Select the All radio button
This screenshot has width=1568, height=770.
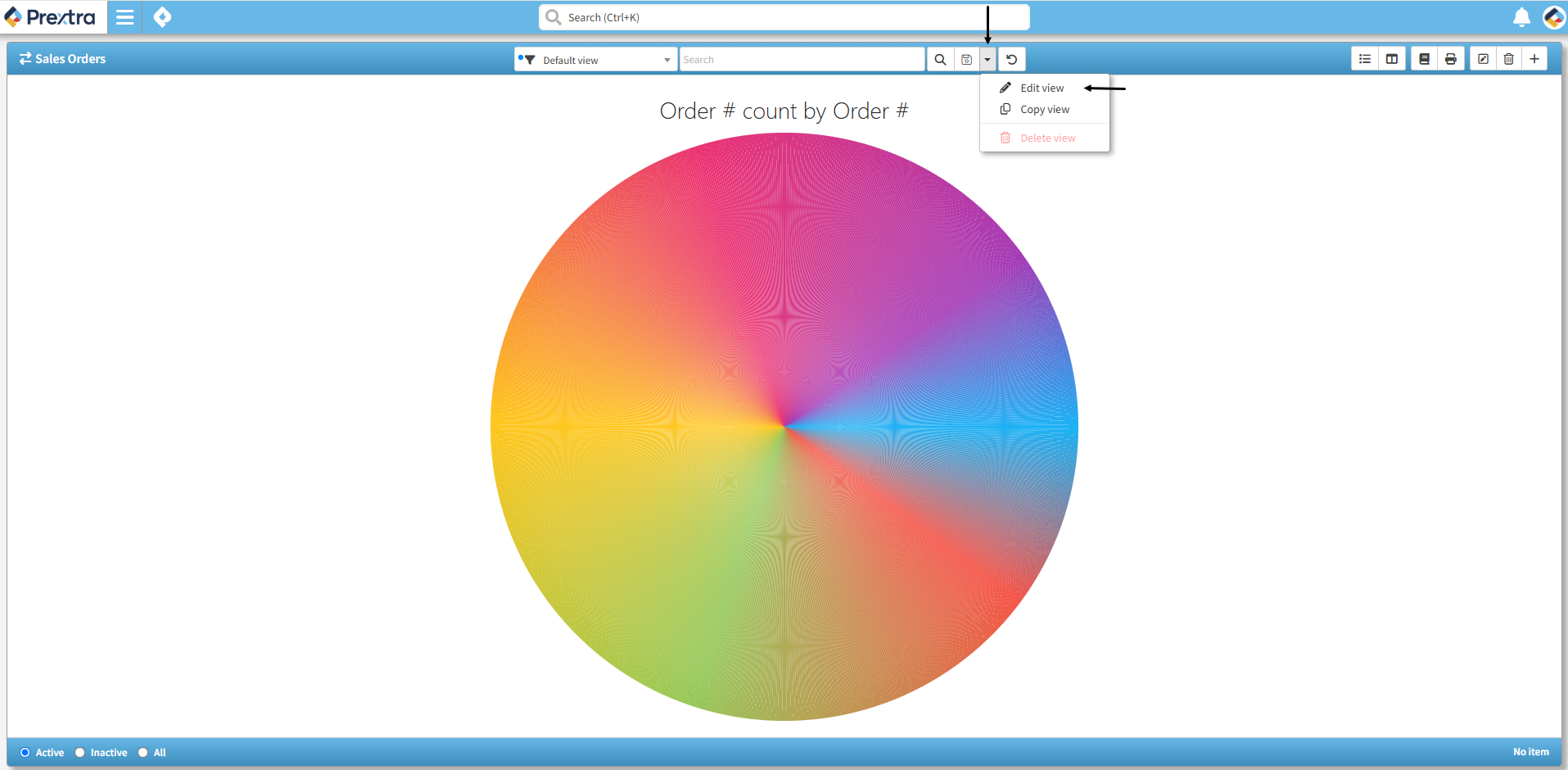(x=143, y=753)
